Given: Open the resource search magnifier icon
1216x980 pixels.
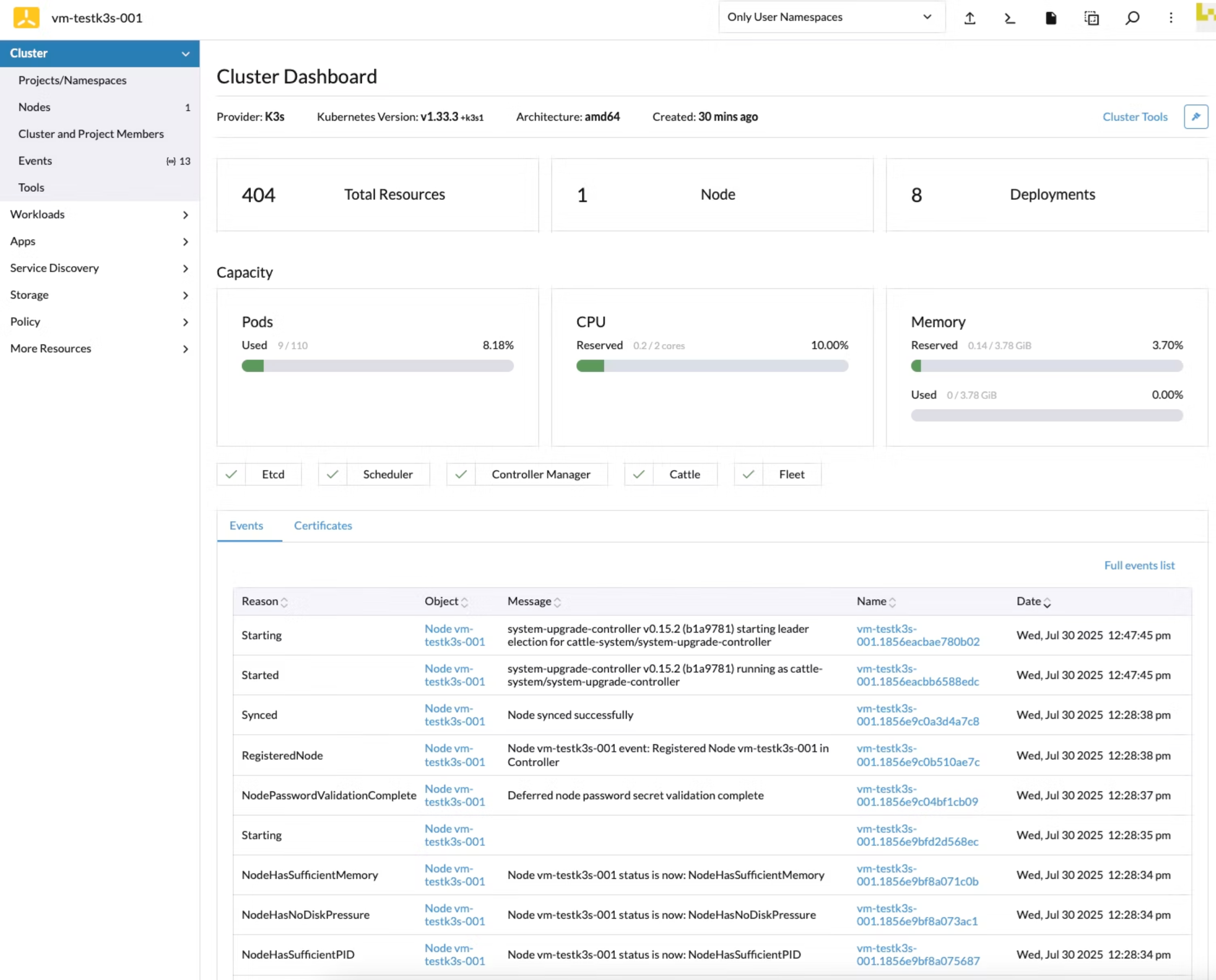Looking at the screenshot, I should coord(1132,18).
